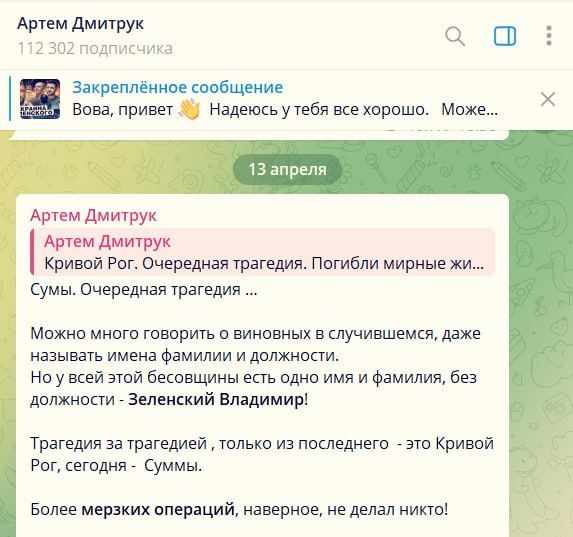573x537 pixels.
Task: Click text 'Можно много говорить о виновных'
Action: tap(170, 333)
